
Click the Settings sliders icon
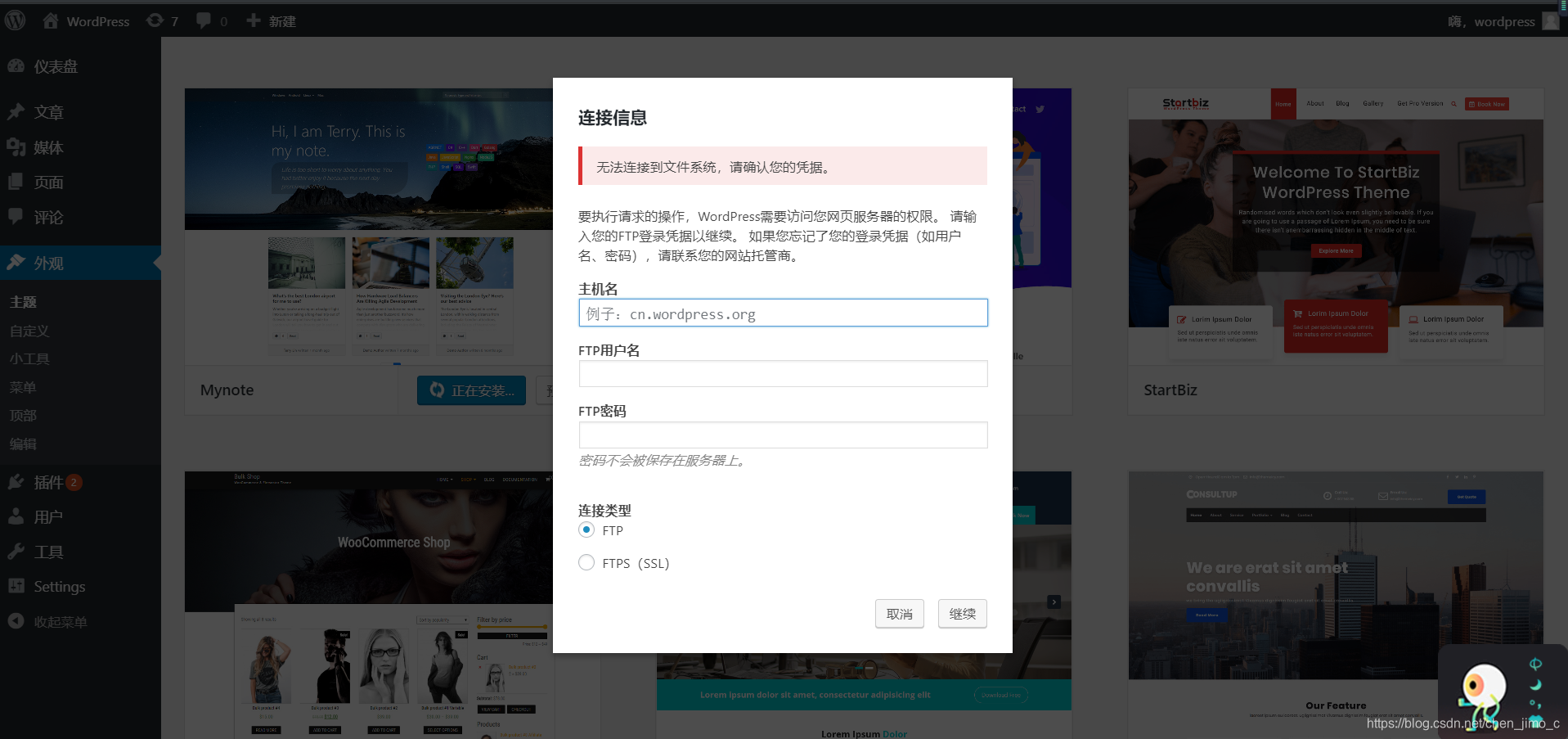pyautogui.click(x=16, y=586)
